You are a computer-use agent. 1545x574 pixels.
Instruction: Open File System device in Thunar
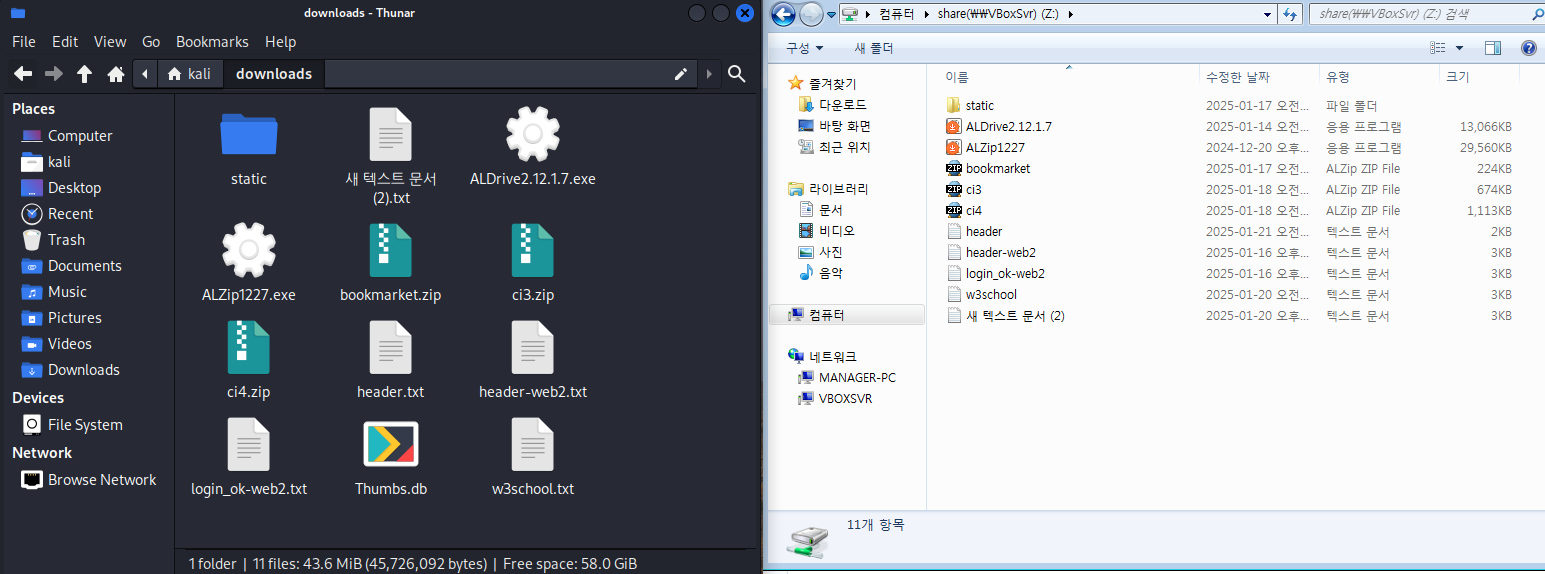tap(85, 425)
